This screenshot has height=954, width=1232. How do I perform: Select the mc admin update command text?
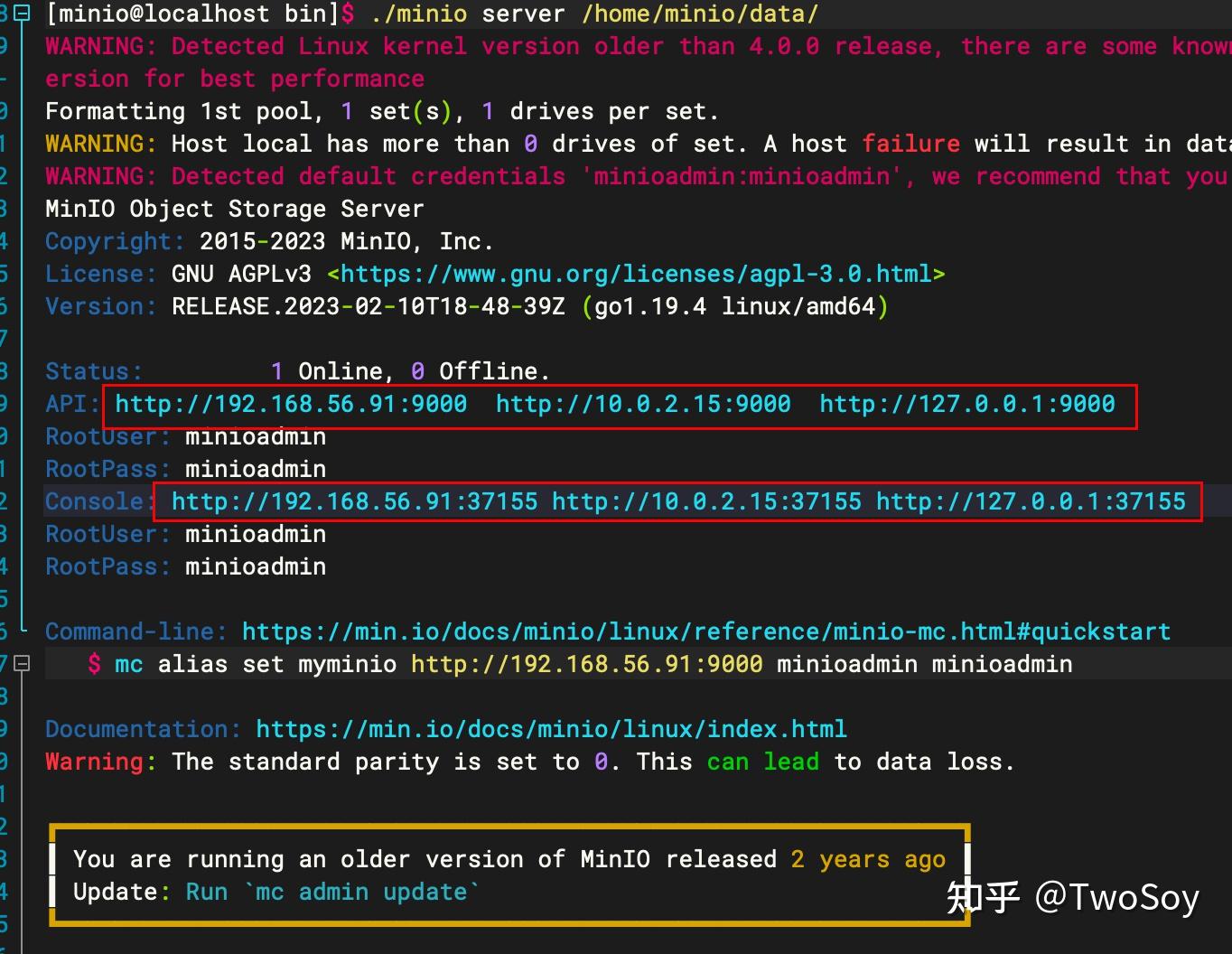[x=359, y=892]
